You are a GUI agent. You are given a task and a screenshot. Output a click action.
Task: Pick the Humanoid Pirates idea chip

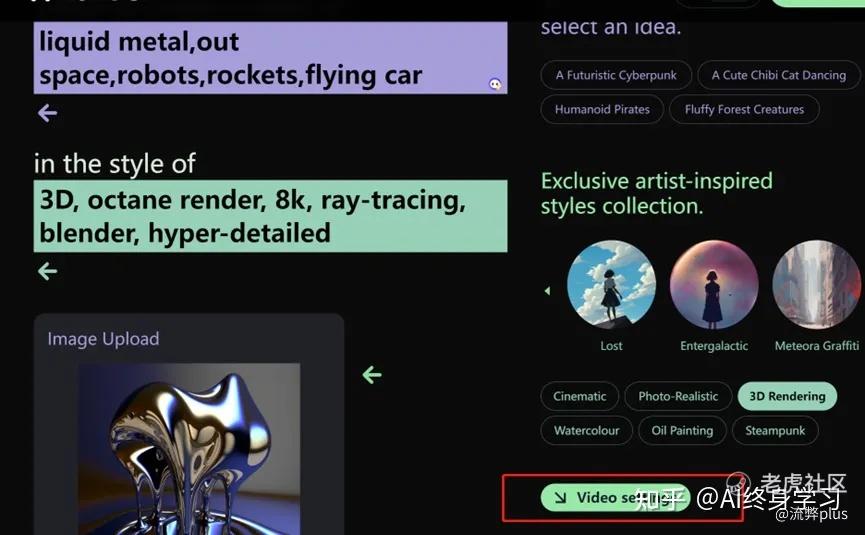[602, 109]
